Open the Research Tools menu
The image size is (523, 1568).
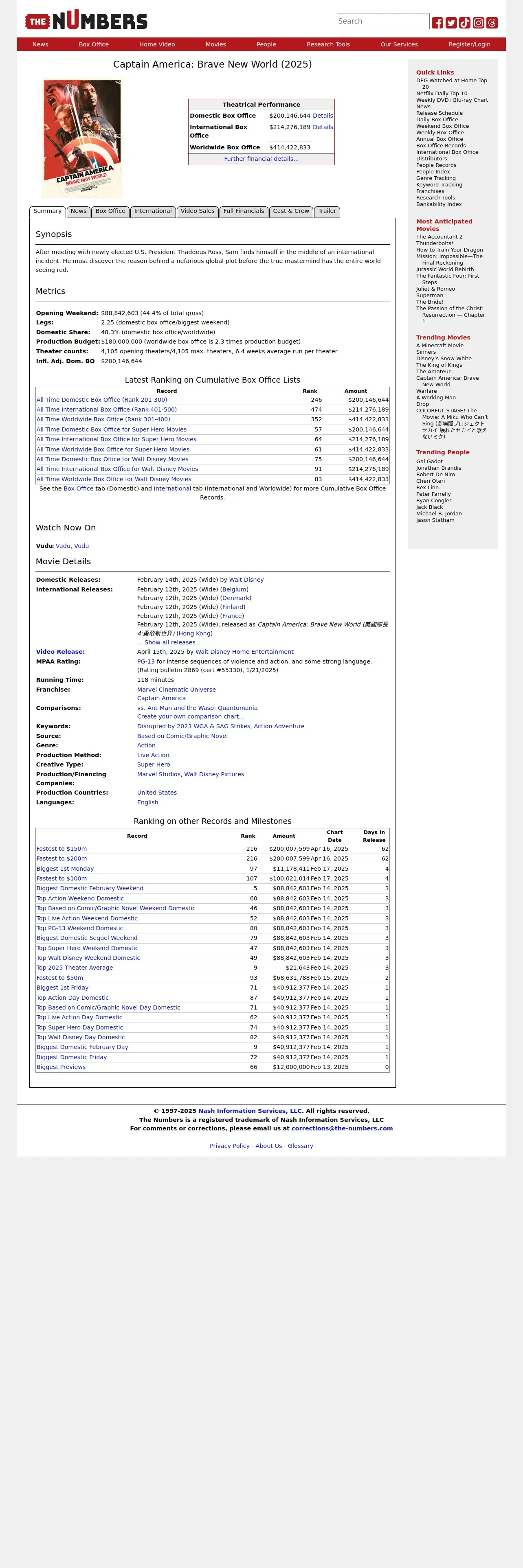click(328, 44)
